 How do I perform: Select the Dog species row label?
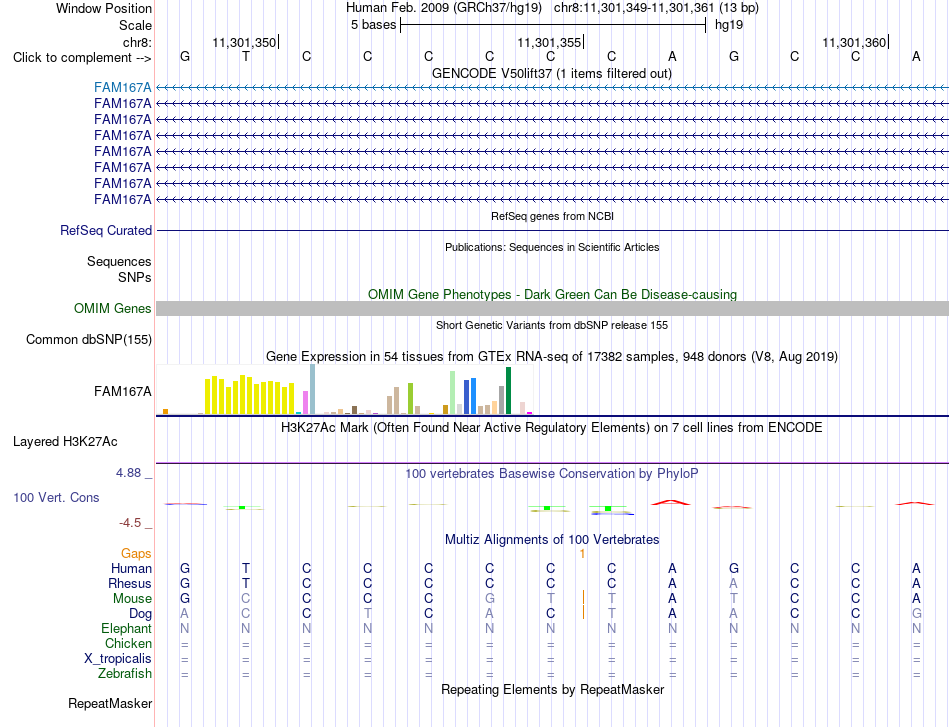[x=140, y=614]
